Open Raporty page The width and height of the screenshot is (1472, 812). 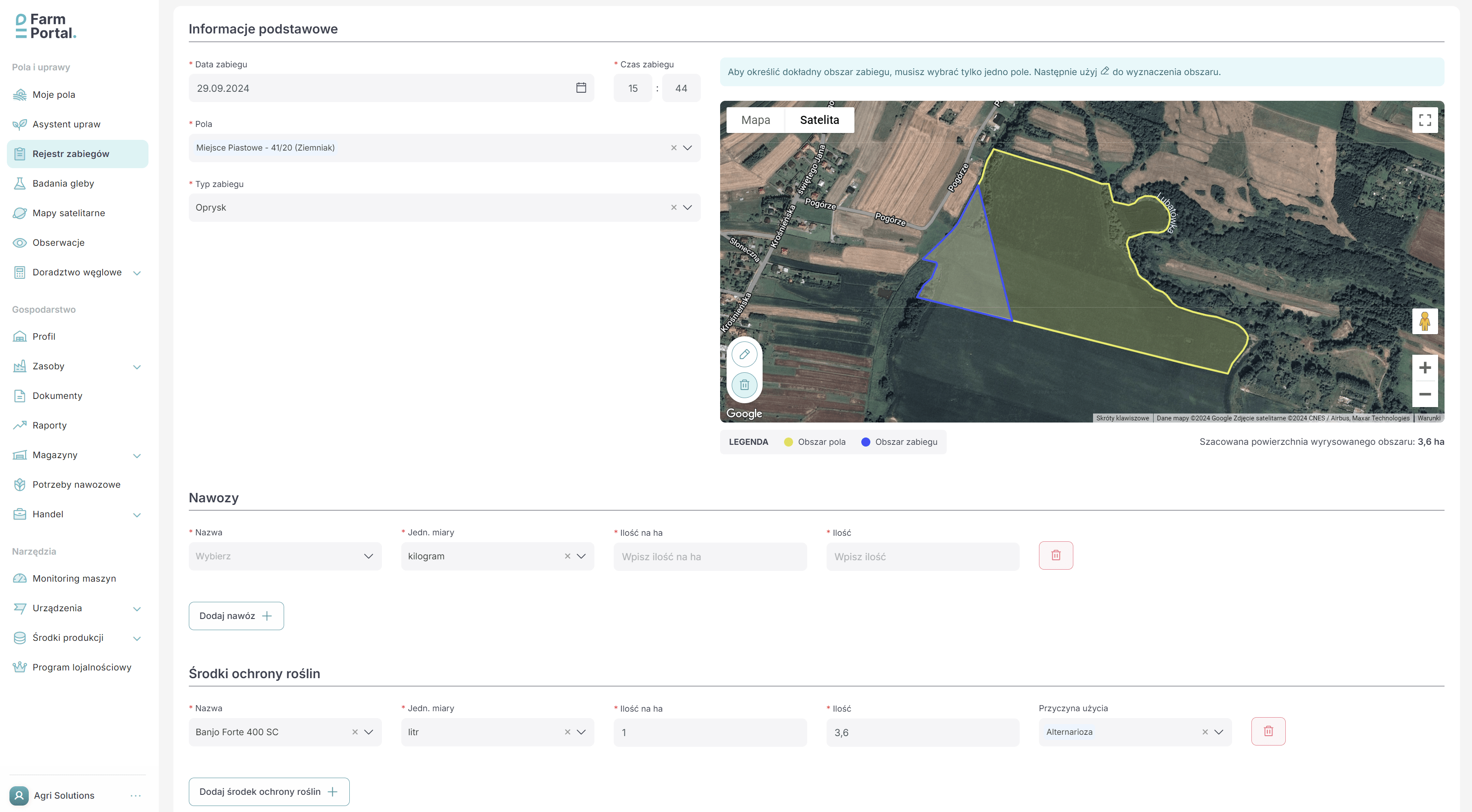click(78, 426)
